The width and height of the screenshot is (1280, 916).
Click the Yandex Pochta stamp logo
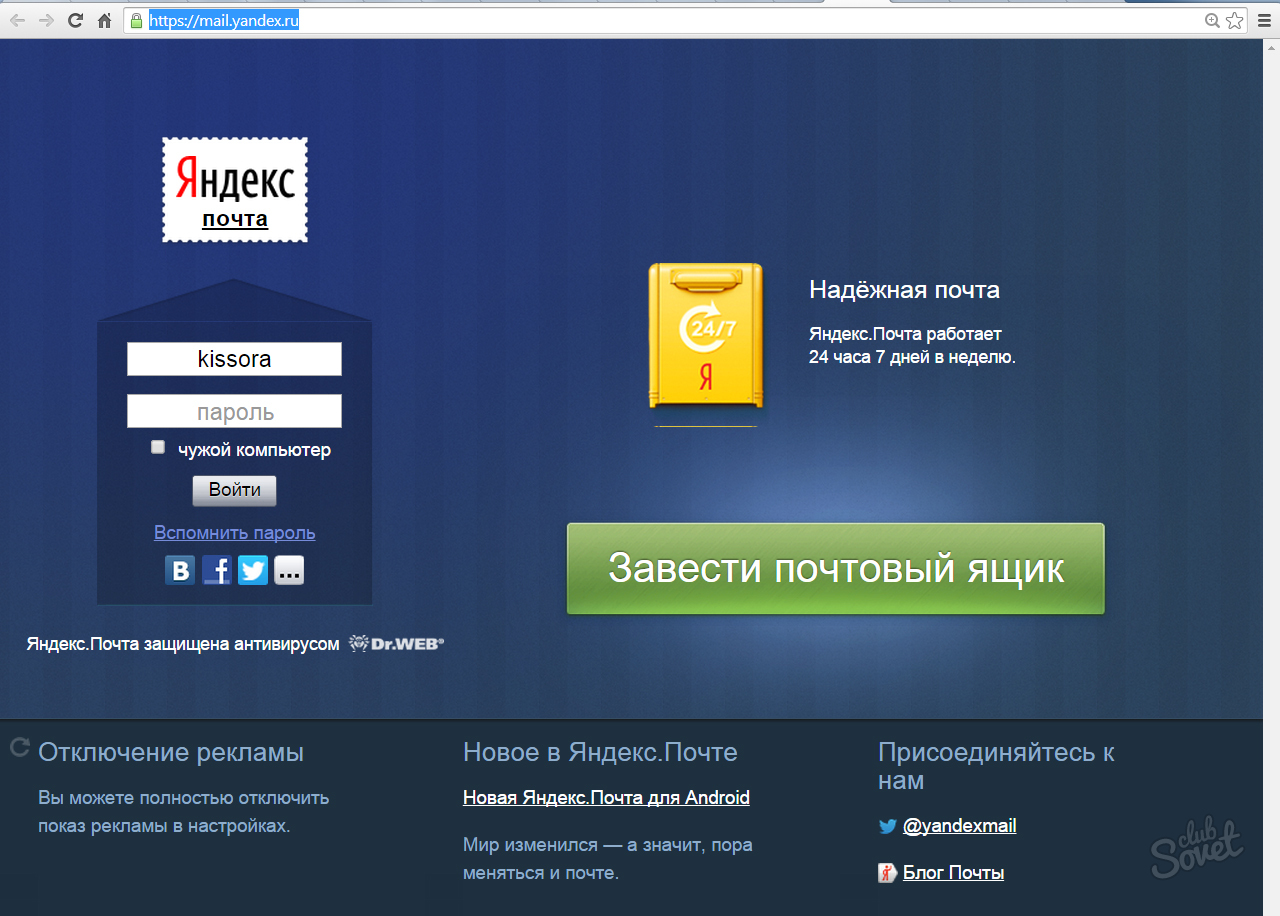coord(235,190)
